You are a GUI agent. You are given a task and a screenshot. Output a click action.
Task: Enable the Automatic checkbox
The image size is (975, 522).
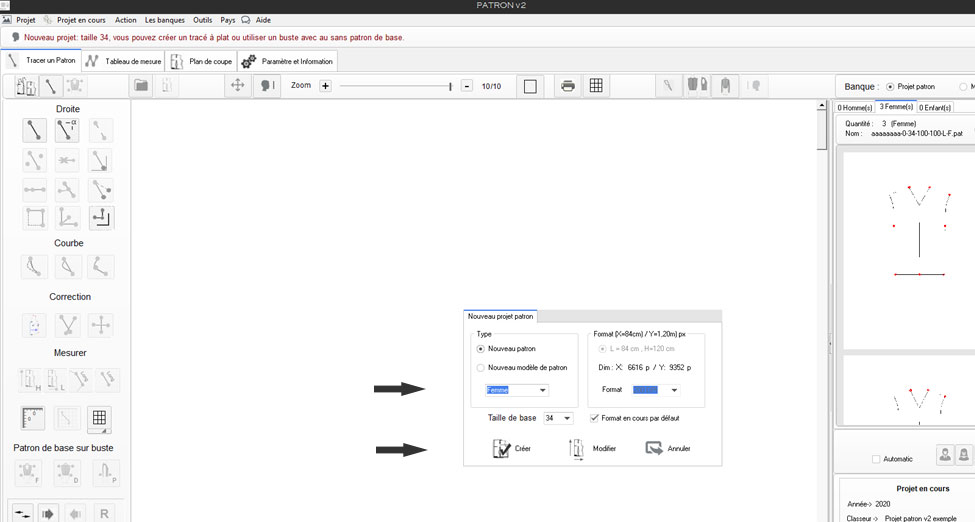tap(876, 459)
